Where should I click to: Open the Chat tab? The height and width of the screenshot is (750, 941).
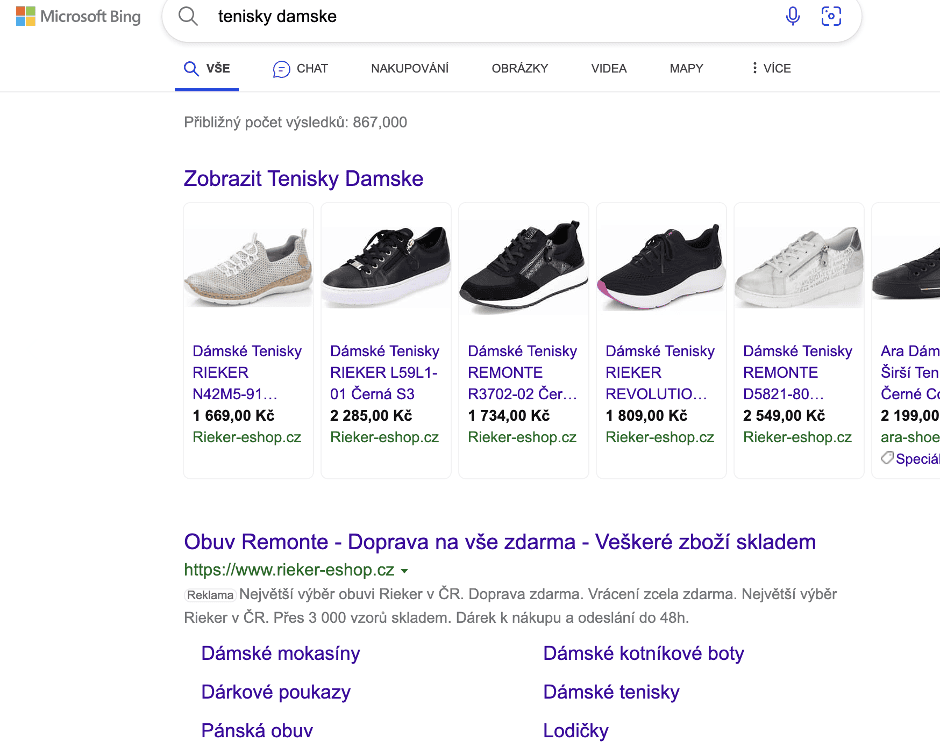coord(300,69)
